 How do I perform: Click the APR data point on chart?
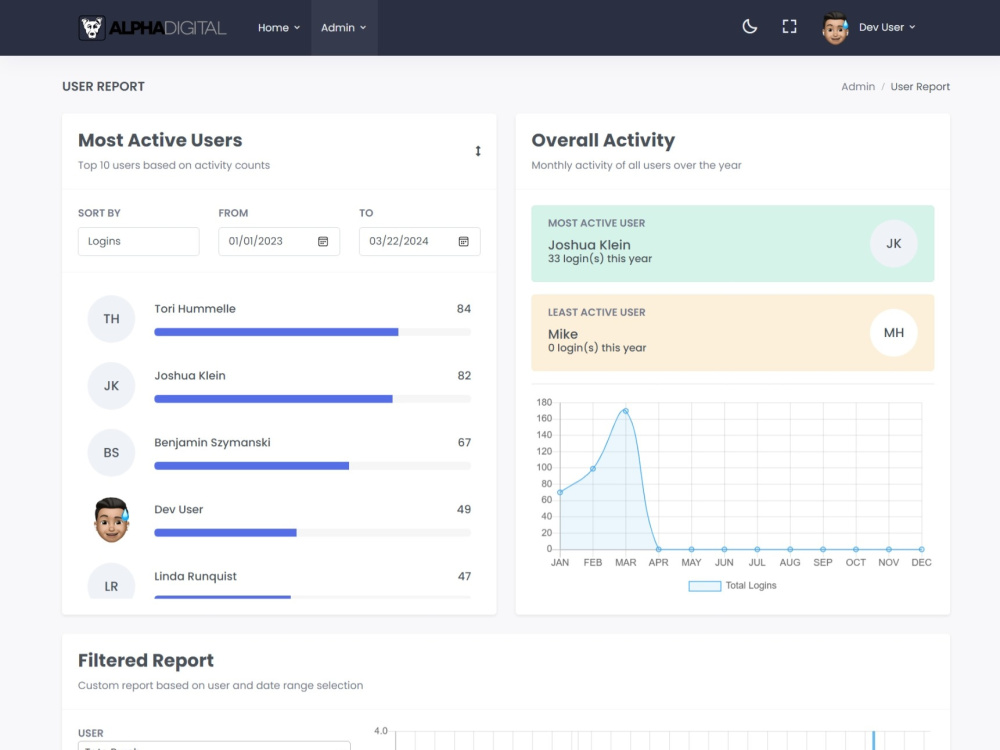coord(659,549)
